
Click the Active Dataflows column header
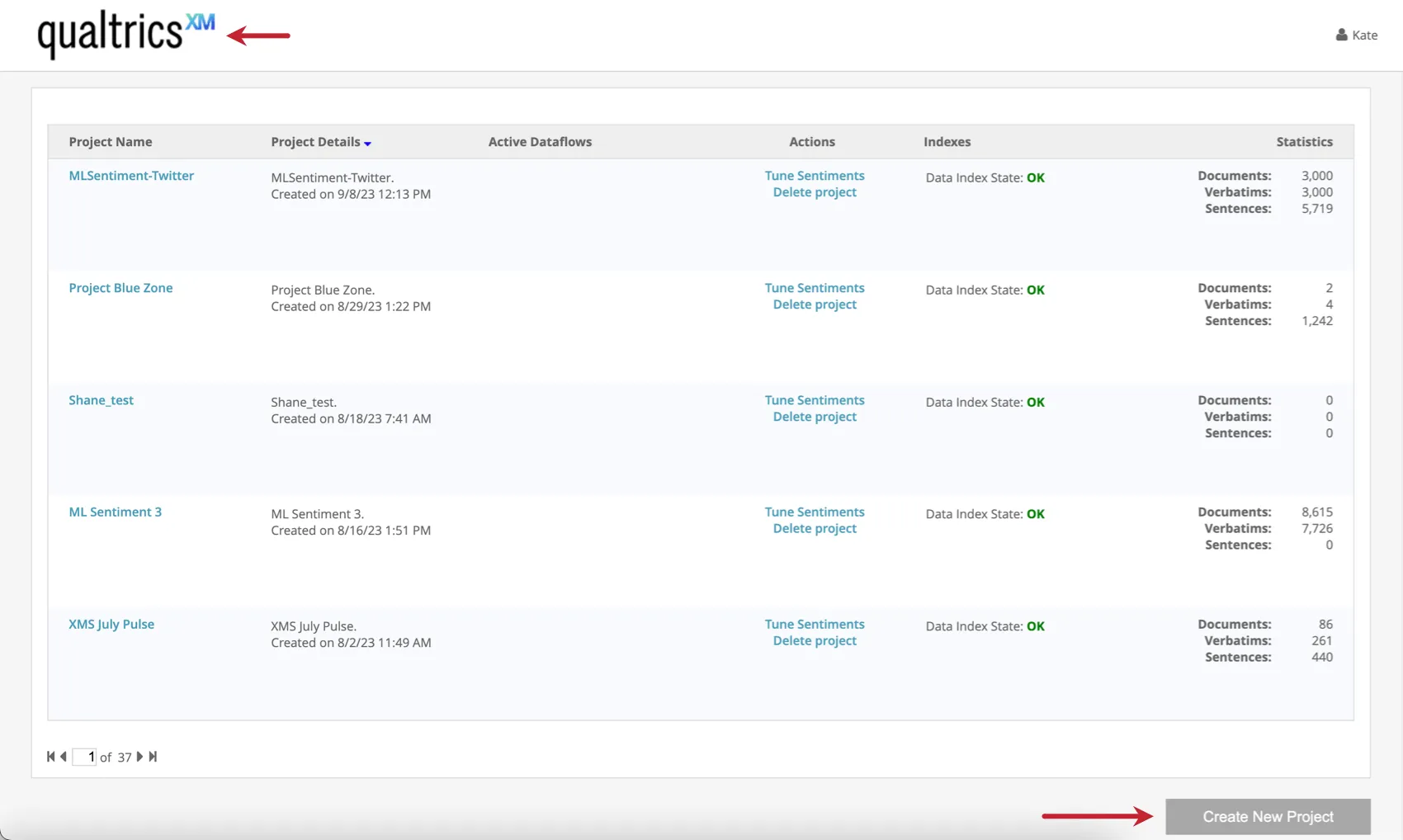pos(540,141)
